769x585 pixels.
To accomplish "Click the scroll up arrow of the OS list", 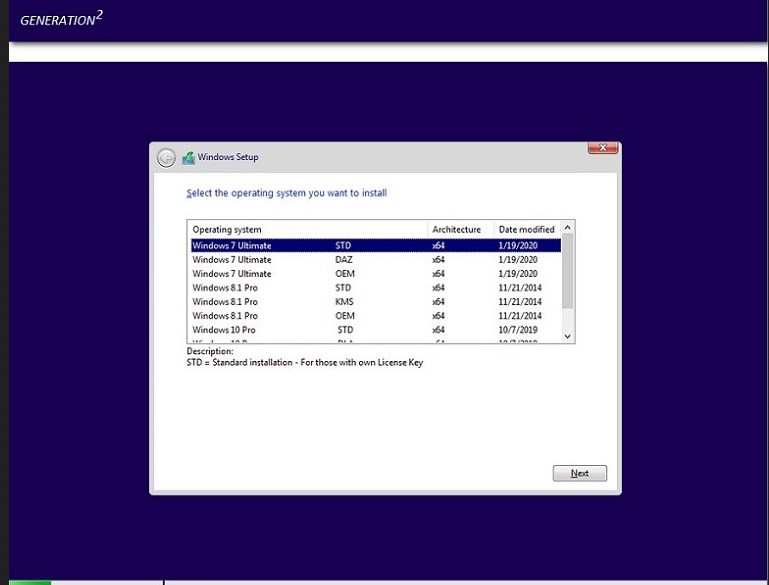I will [x=567, y=228].
